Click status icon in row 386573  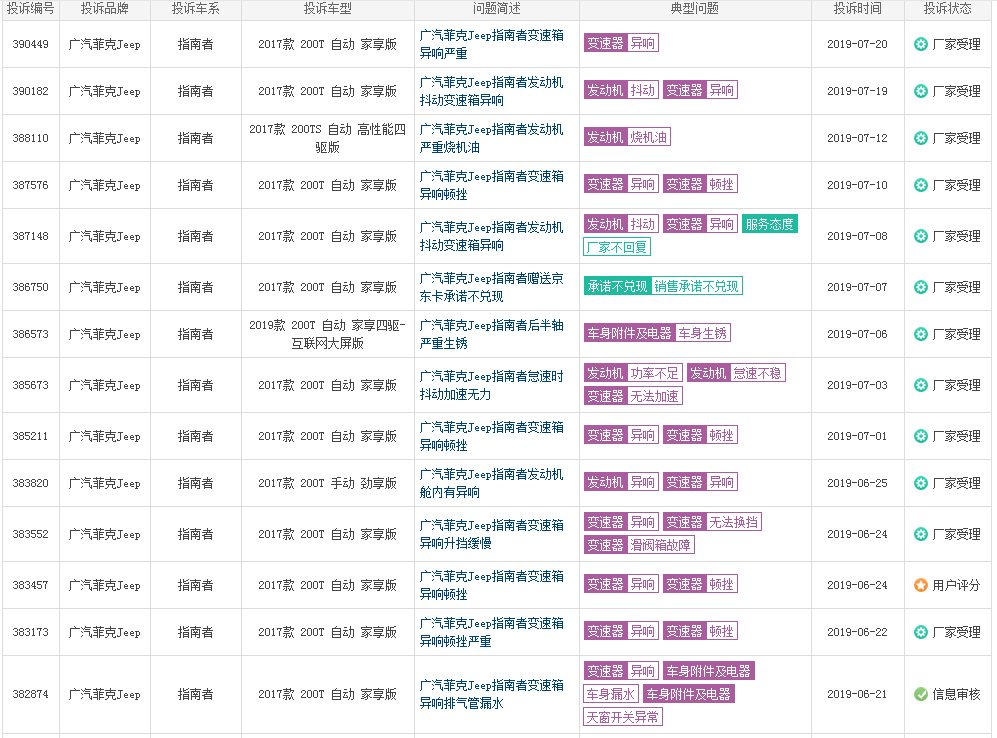click(920, 334)
